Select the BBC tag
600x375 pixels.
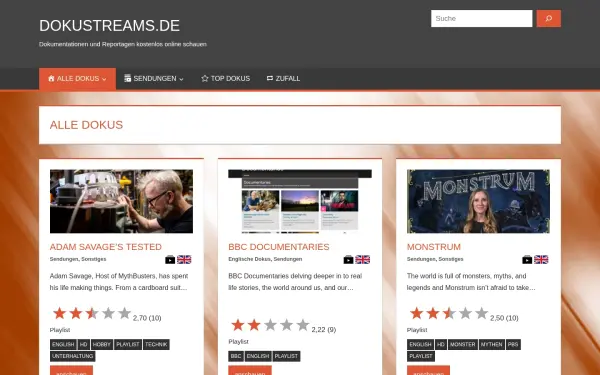(x=236, y=356)
